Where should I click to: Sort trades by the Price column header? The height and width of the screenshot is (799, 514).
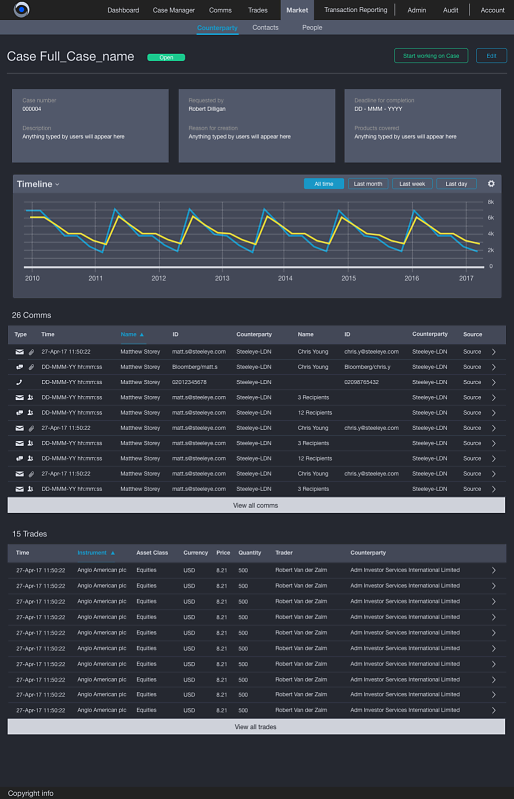223,553
